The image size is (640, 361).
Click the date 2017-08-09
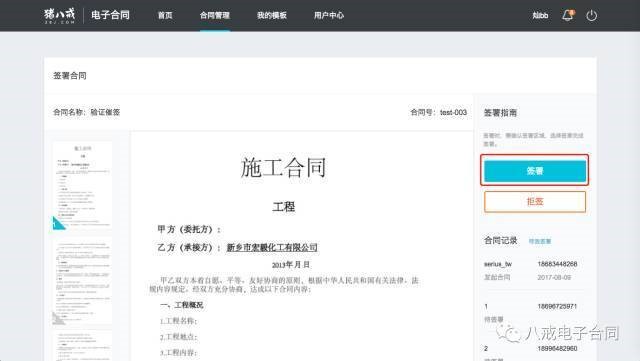tap(554, 277)
